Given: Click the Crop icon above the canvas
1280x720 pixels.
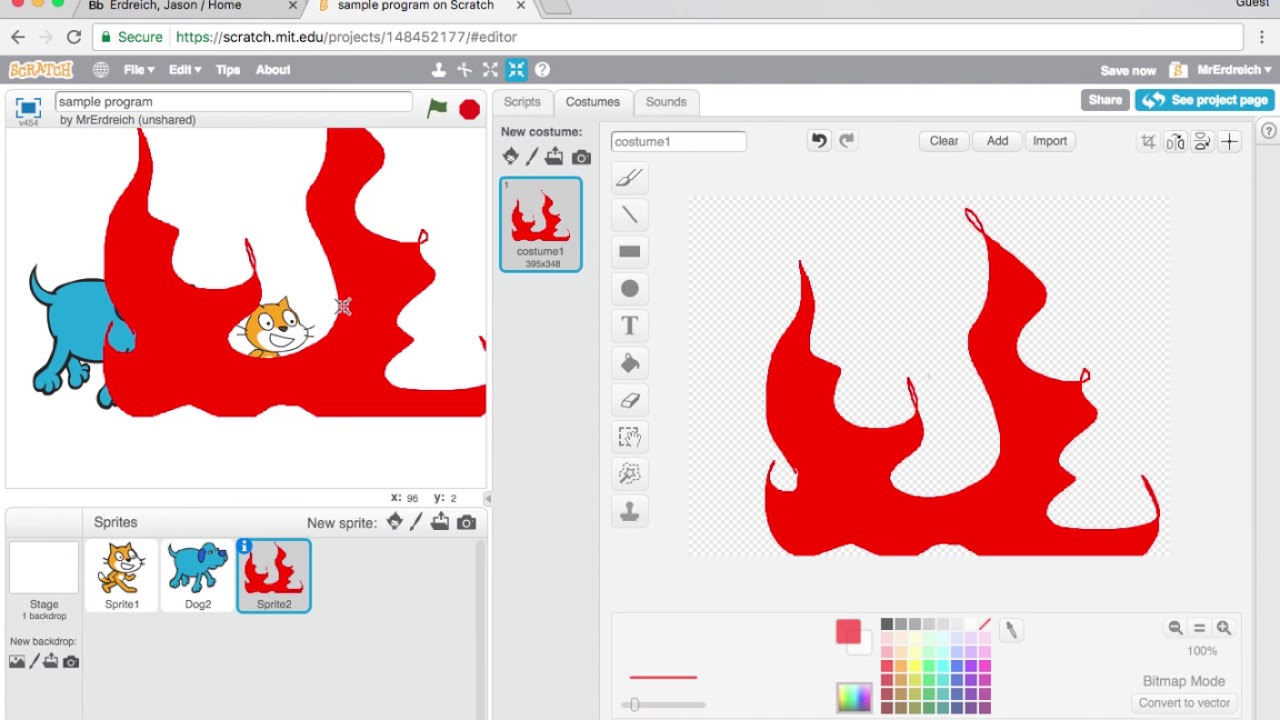Looking at the screenshot, I should click(1148, 142).
